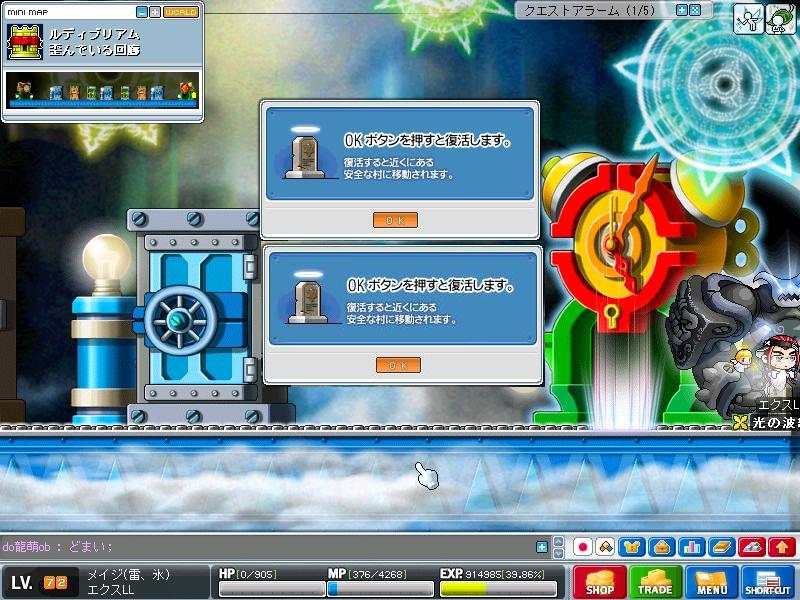This screenshot has height=600, width=800.
Task: Click OK in the lower revive dialog
Action: coord(398,365)
